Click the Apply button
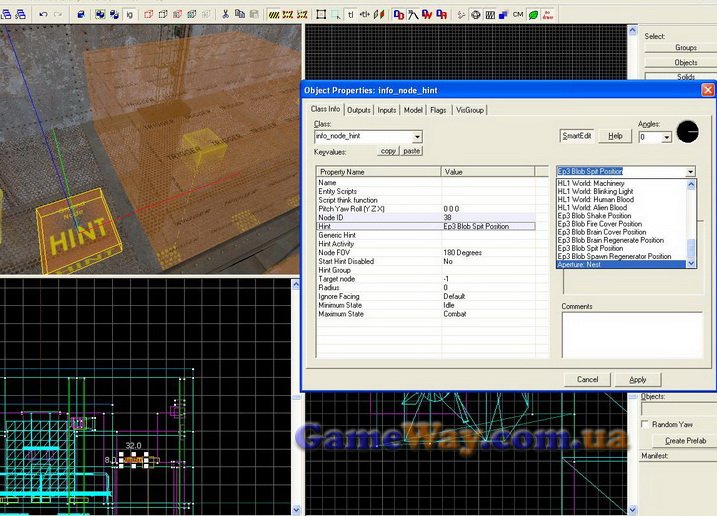The image size is (717, 516). click(637, 379)
